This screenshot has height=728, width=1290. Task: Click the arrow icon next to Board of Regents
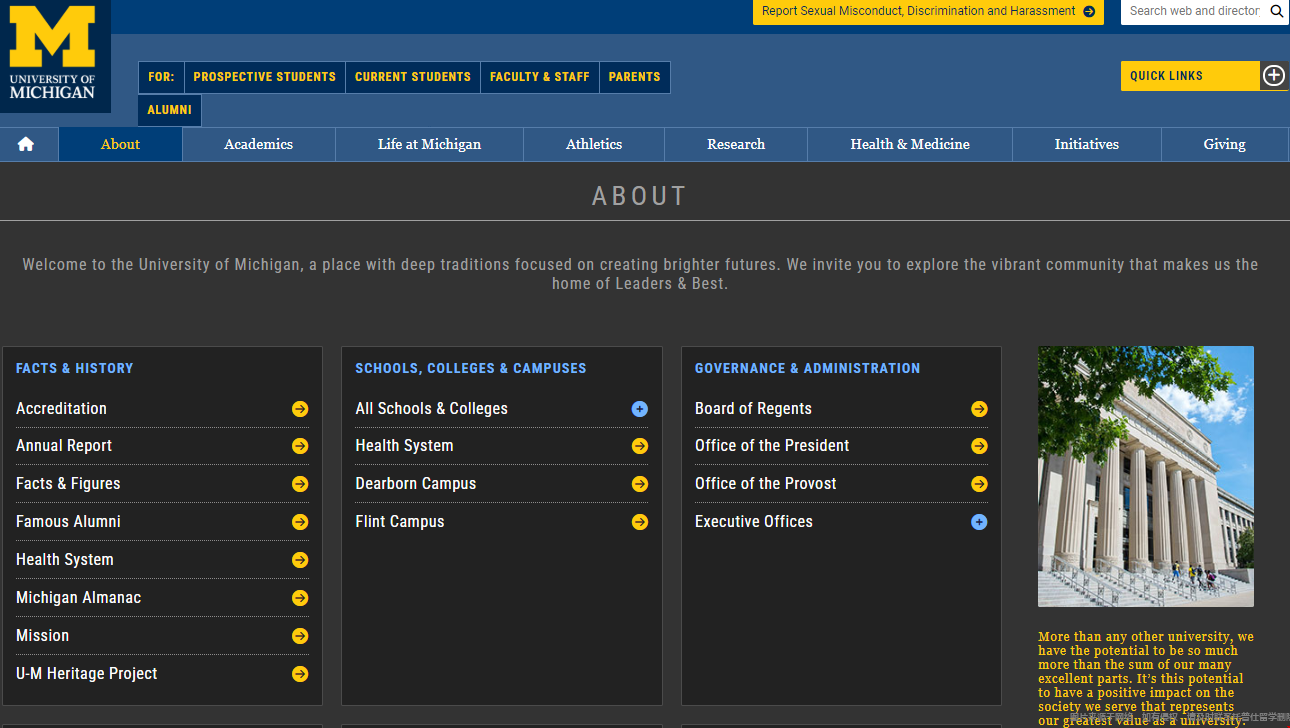click(979, 409)
